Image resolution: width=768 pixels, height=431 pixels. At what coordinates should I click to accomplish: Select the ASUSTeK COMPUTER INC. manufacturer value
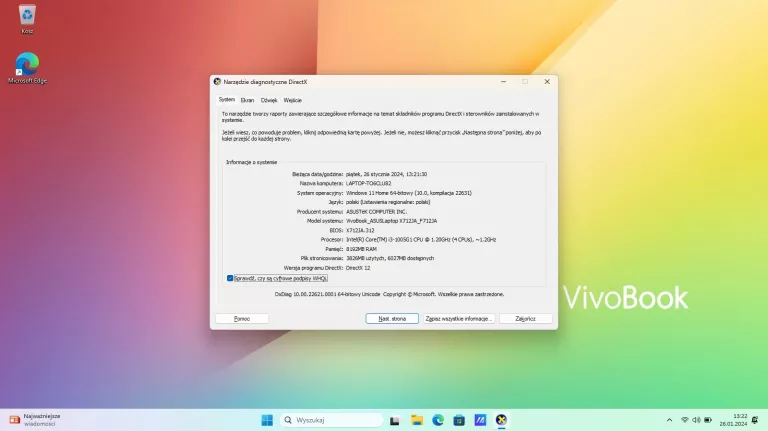[x=376, y=212]
